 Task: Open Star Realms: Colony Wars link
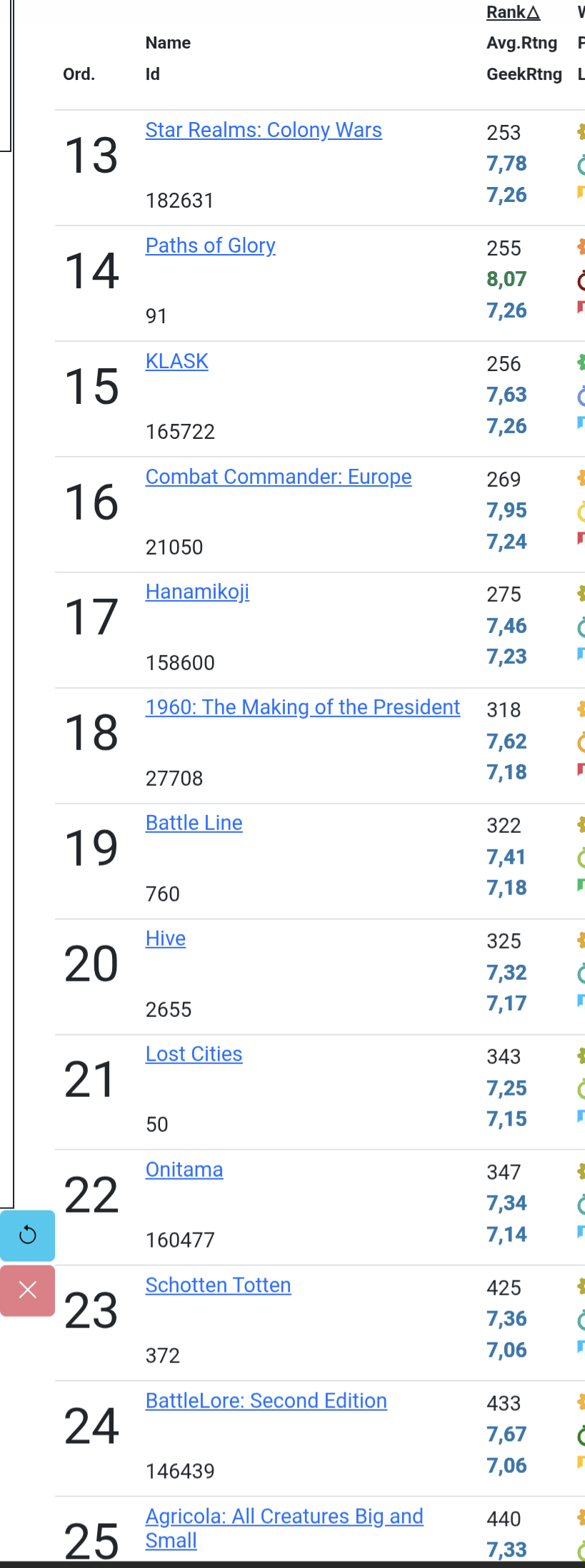coord(264,130)
